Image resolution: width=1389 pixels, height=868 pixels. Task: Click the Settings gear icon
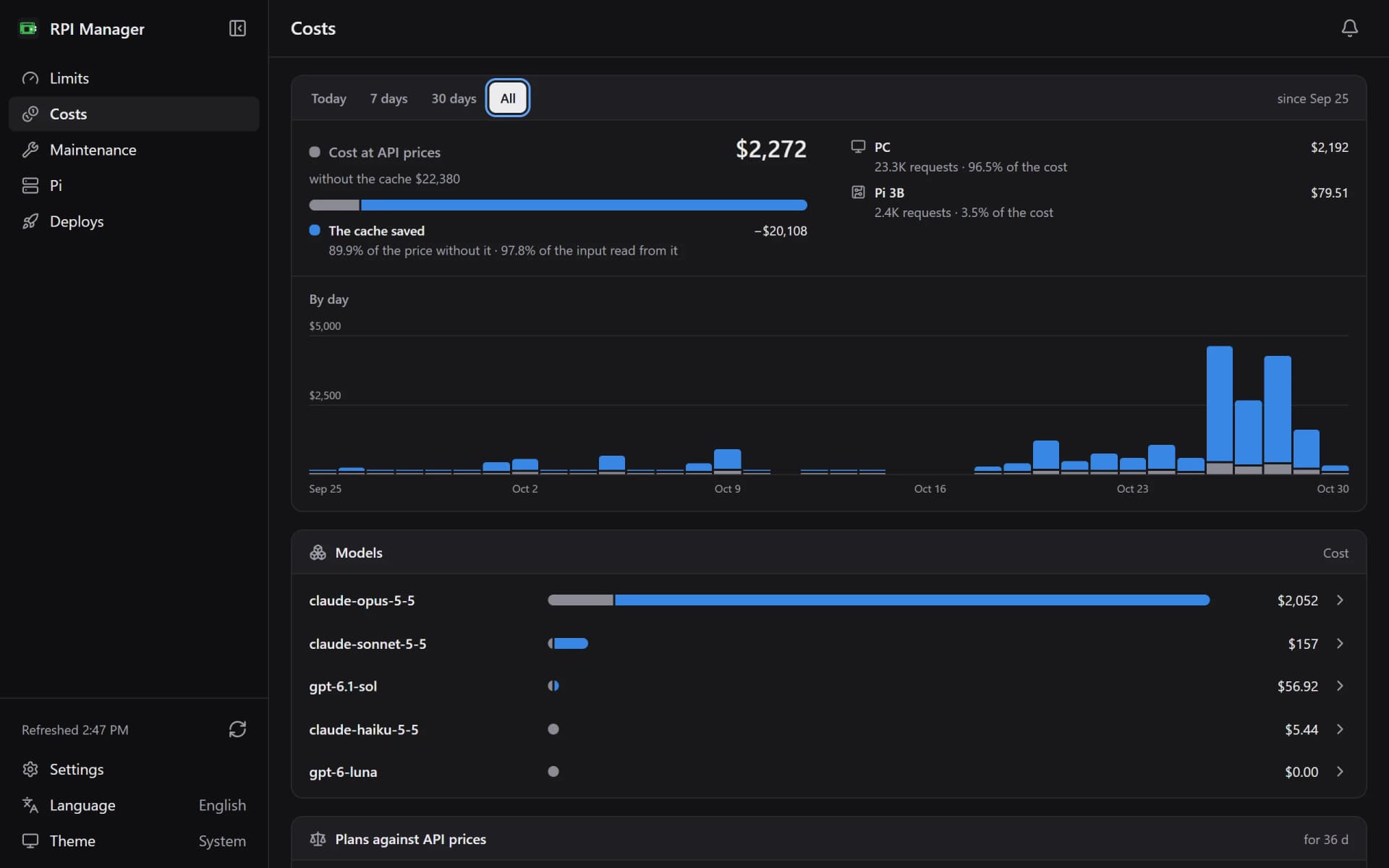(x=30, y=769)
